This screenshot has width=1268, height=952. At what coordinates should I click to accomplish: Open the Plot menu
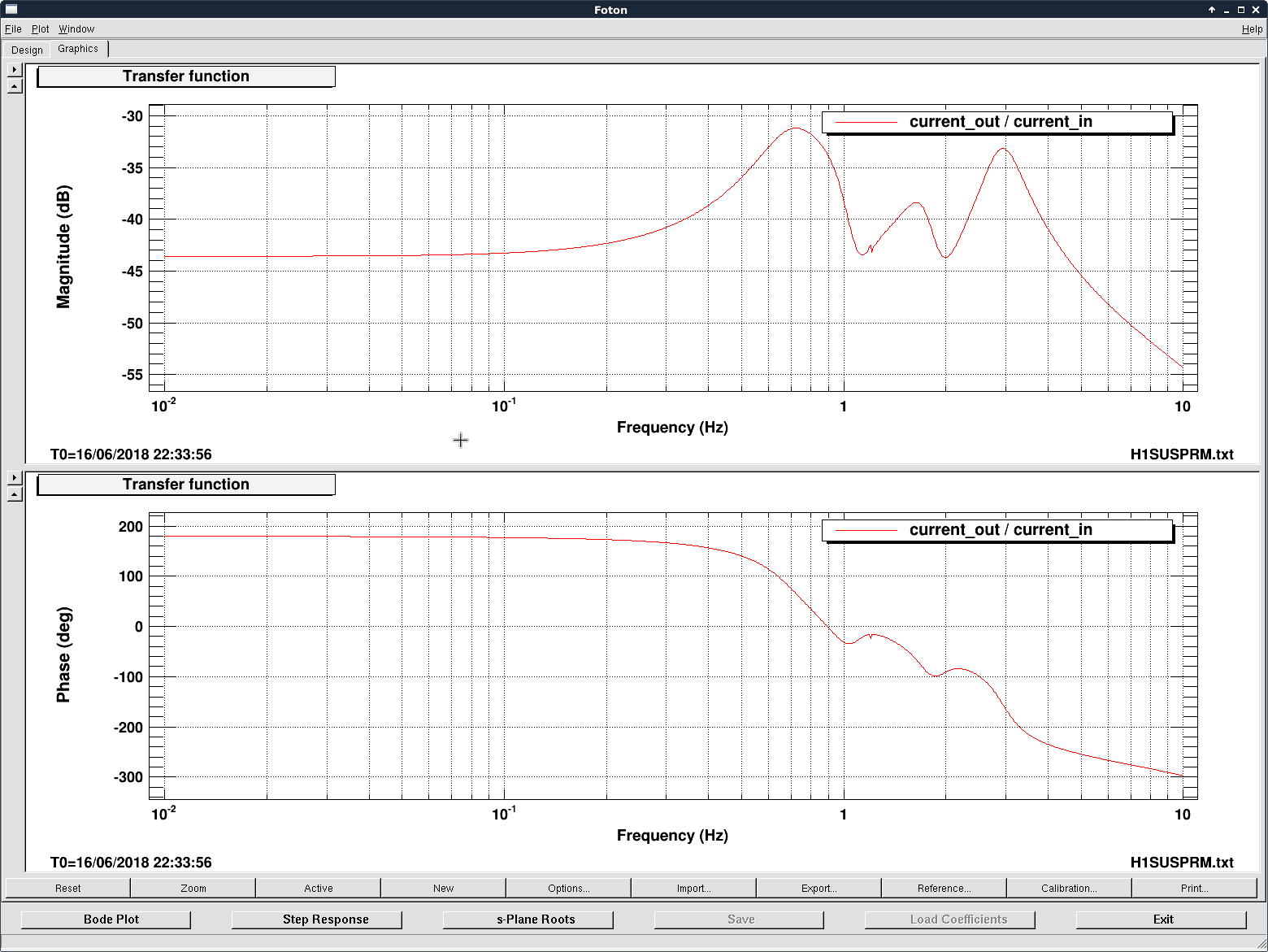[41, 29]
